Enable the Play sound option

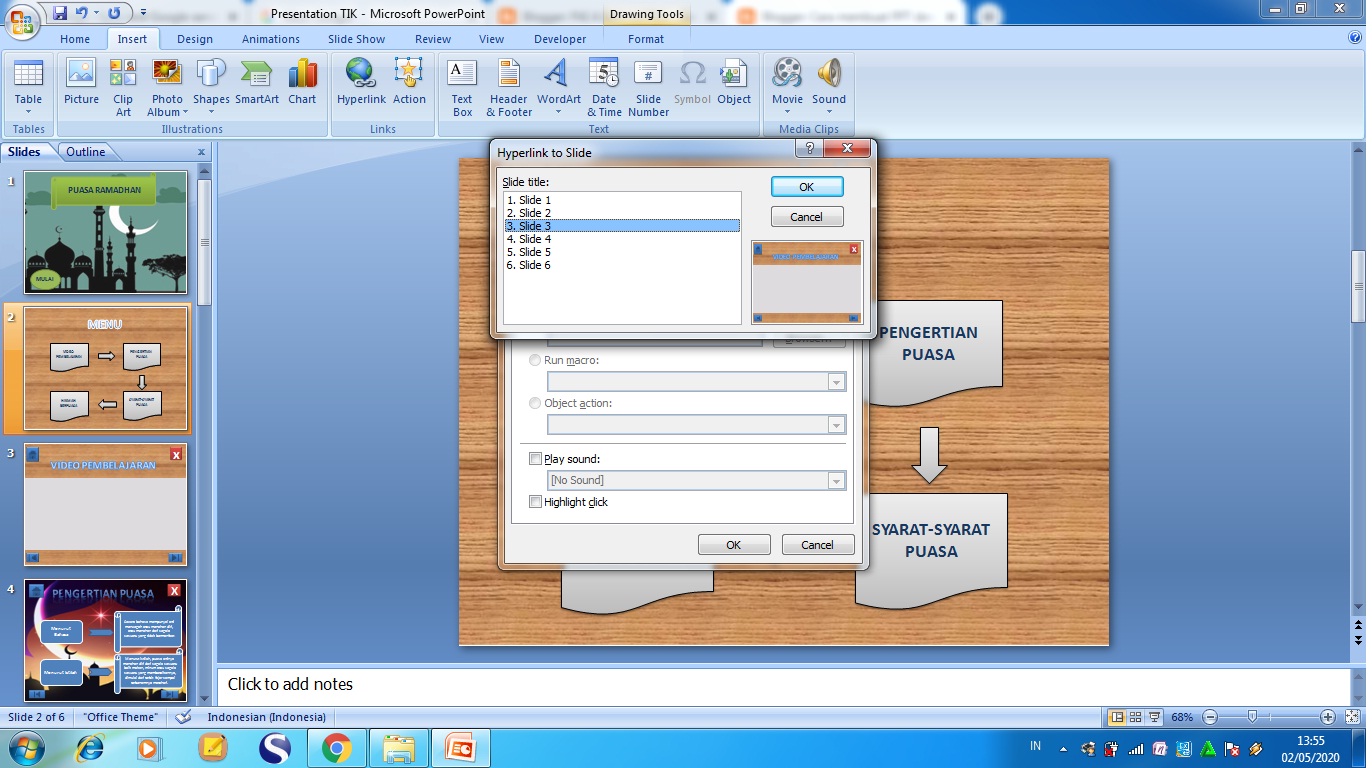point(535,458)
